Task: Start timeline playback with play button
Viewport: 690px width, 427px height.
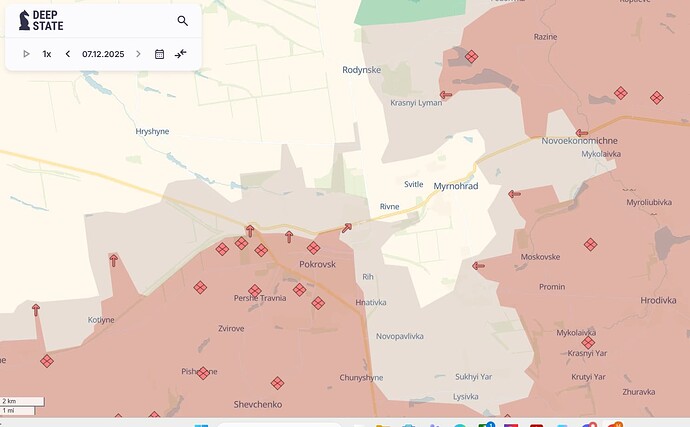Action: [26, 54]
